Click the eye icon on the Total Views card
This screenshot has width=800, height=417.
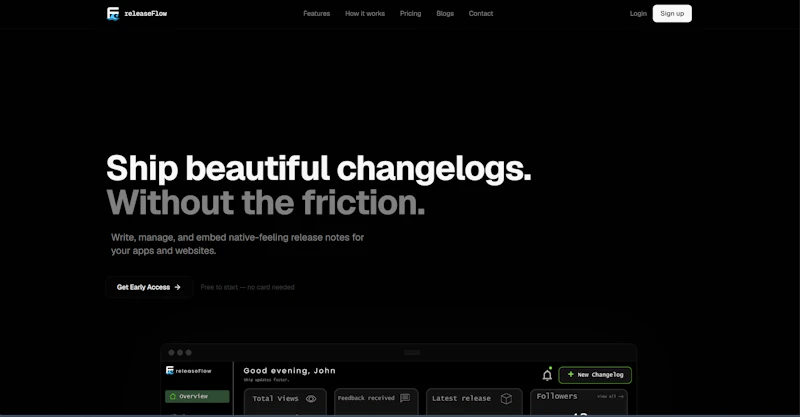tap(311, 399)
